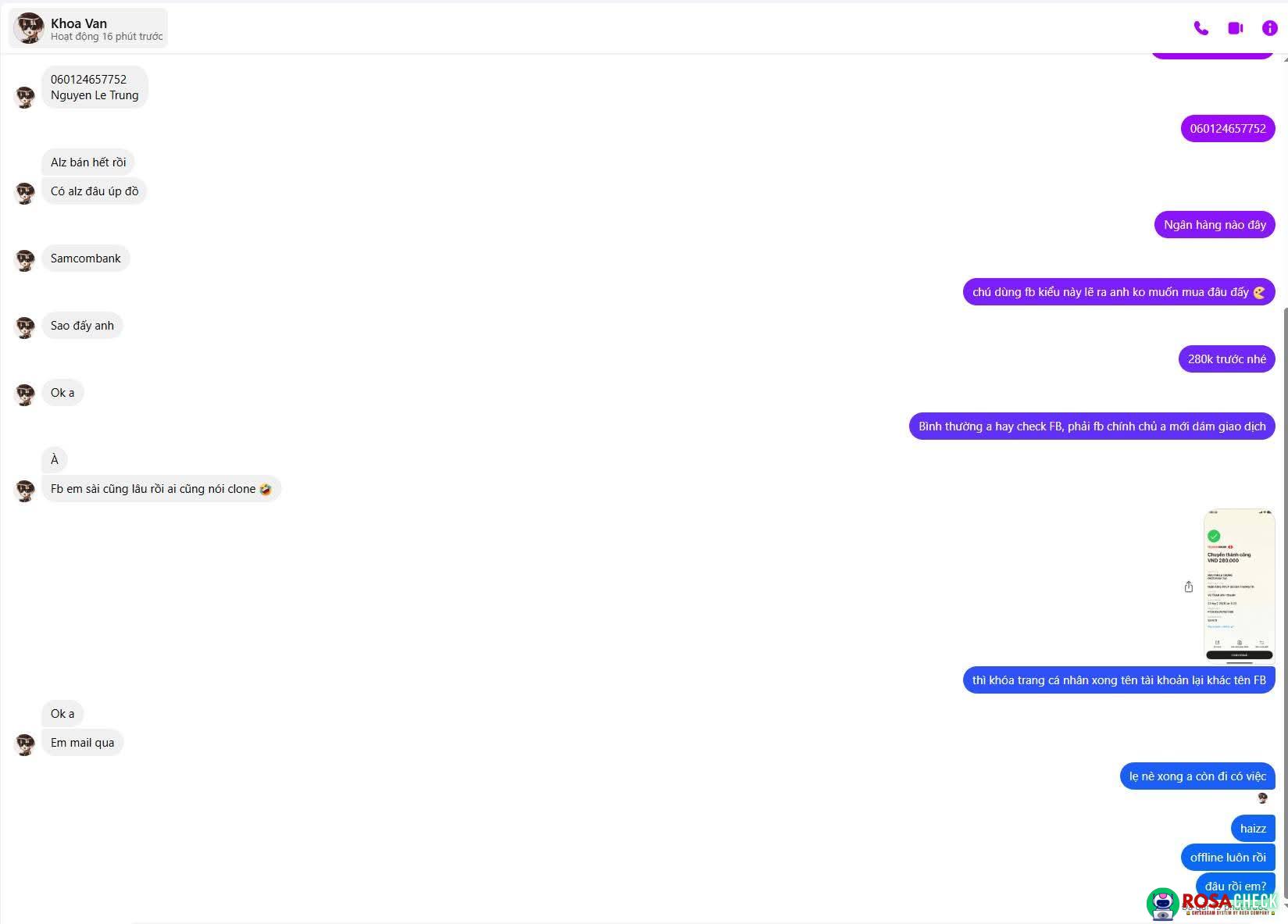Click message 'Fb em sài cũng lâu rồi'

point(160,489)
